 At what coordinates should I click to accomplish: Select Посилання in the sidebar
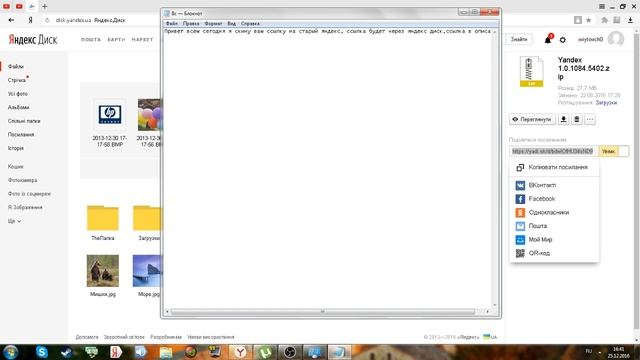[21, 135]
